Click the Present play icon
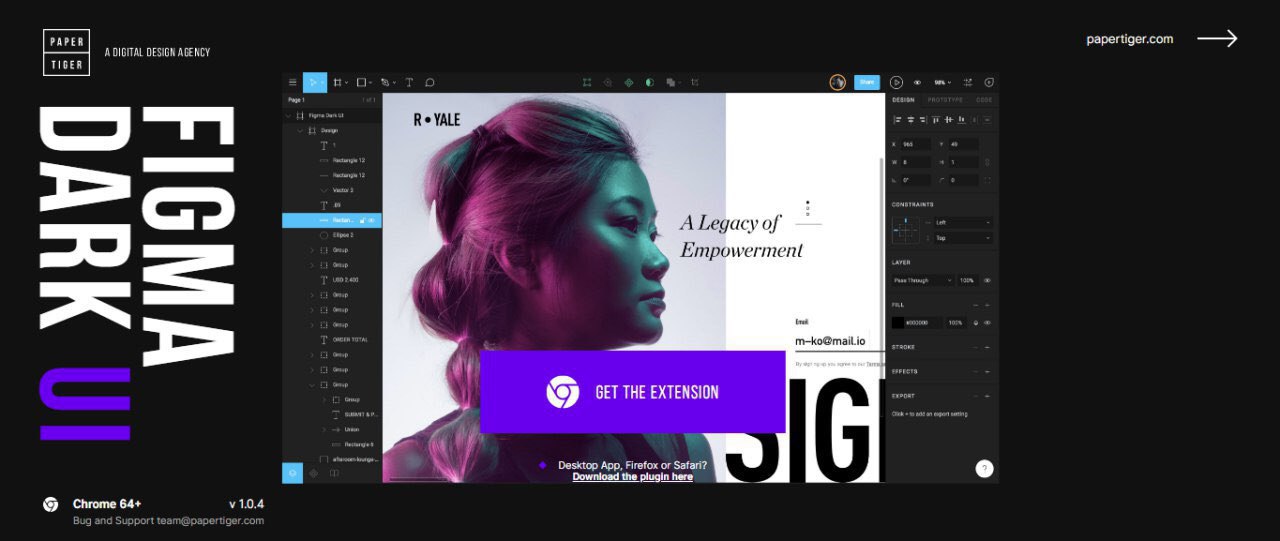The image size is (1280, 541). (x=896, y=82)
